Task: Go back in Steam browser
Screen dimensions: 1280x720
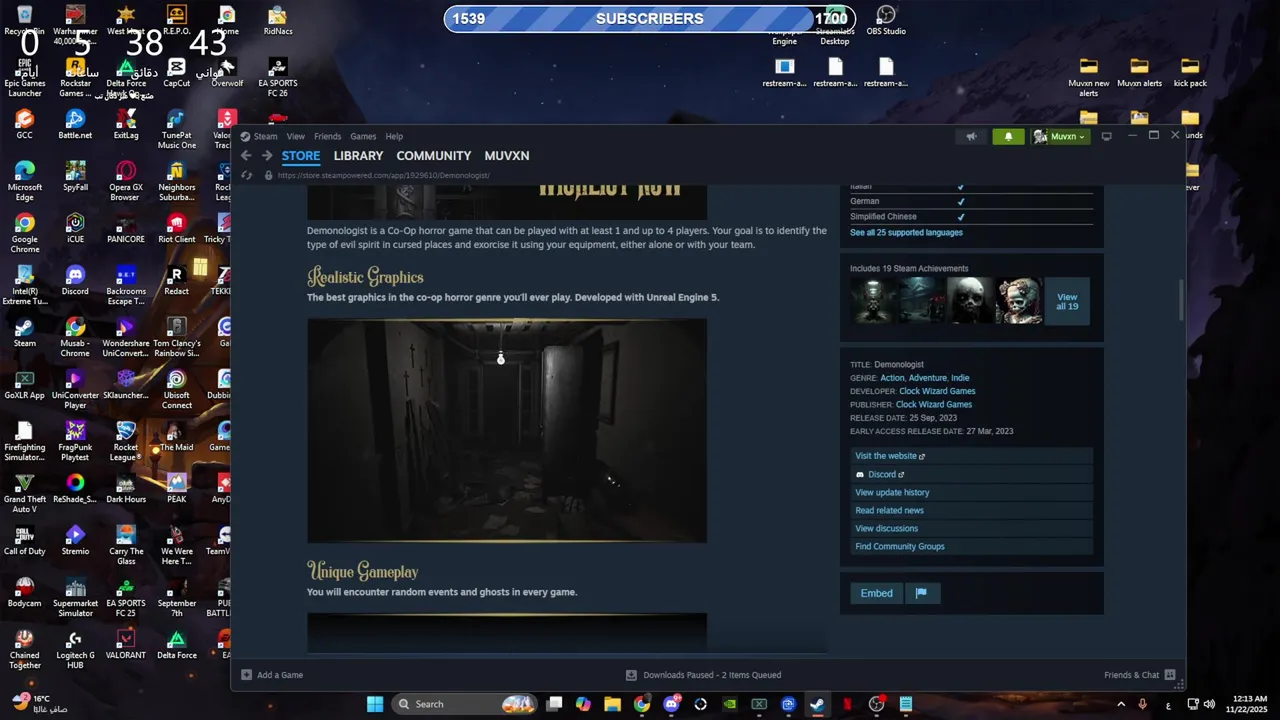Action: (246, 156)
